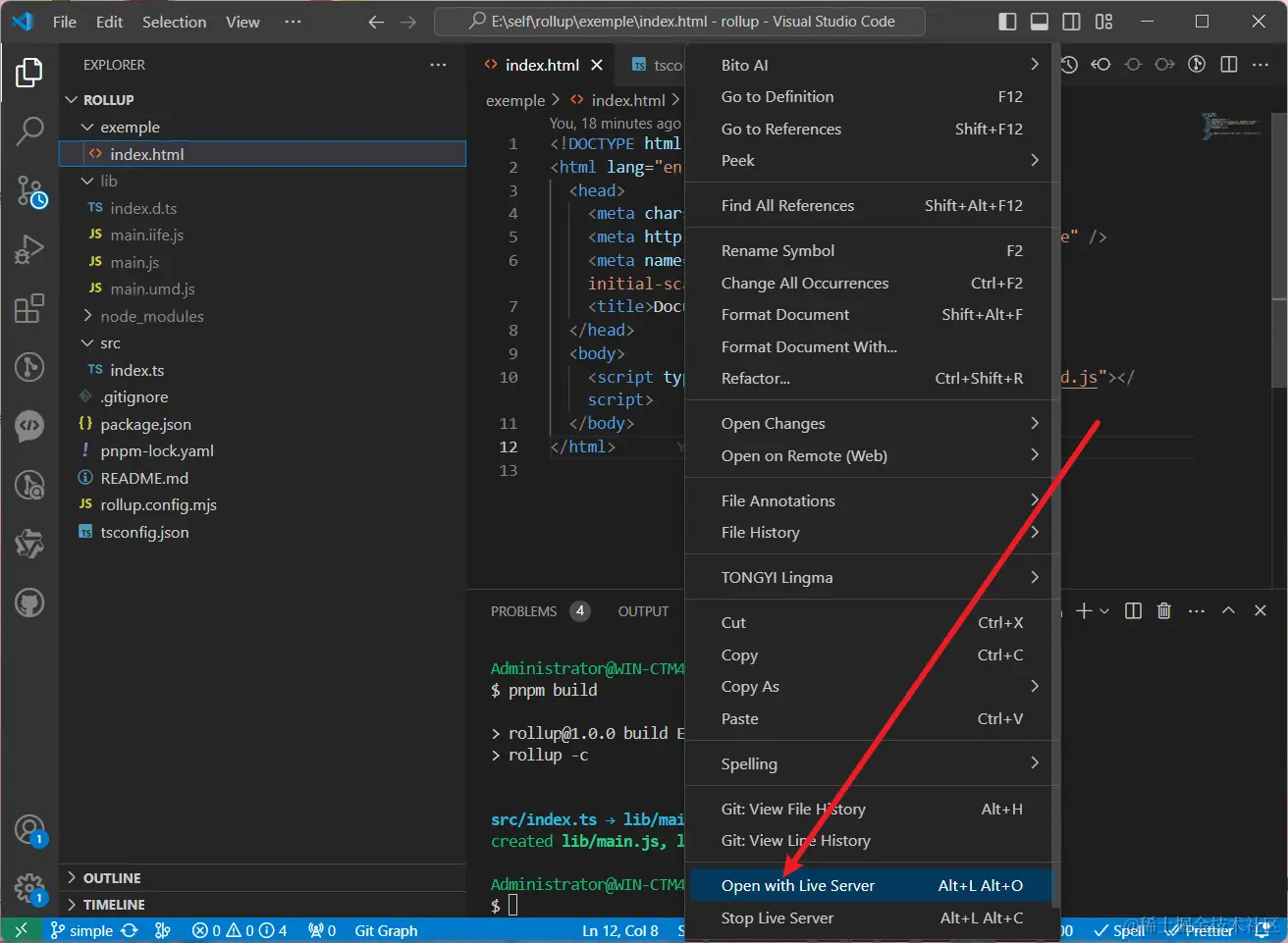Screen dimensions: 1288x943
Task: Select Open with Live Server
Action: [x=797, y=886]
